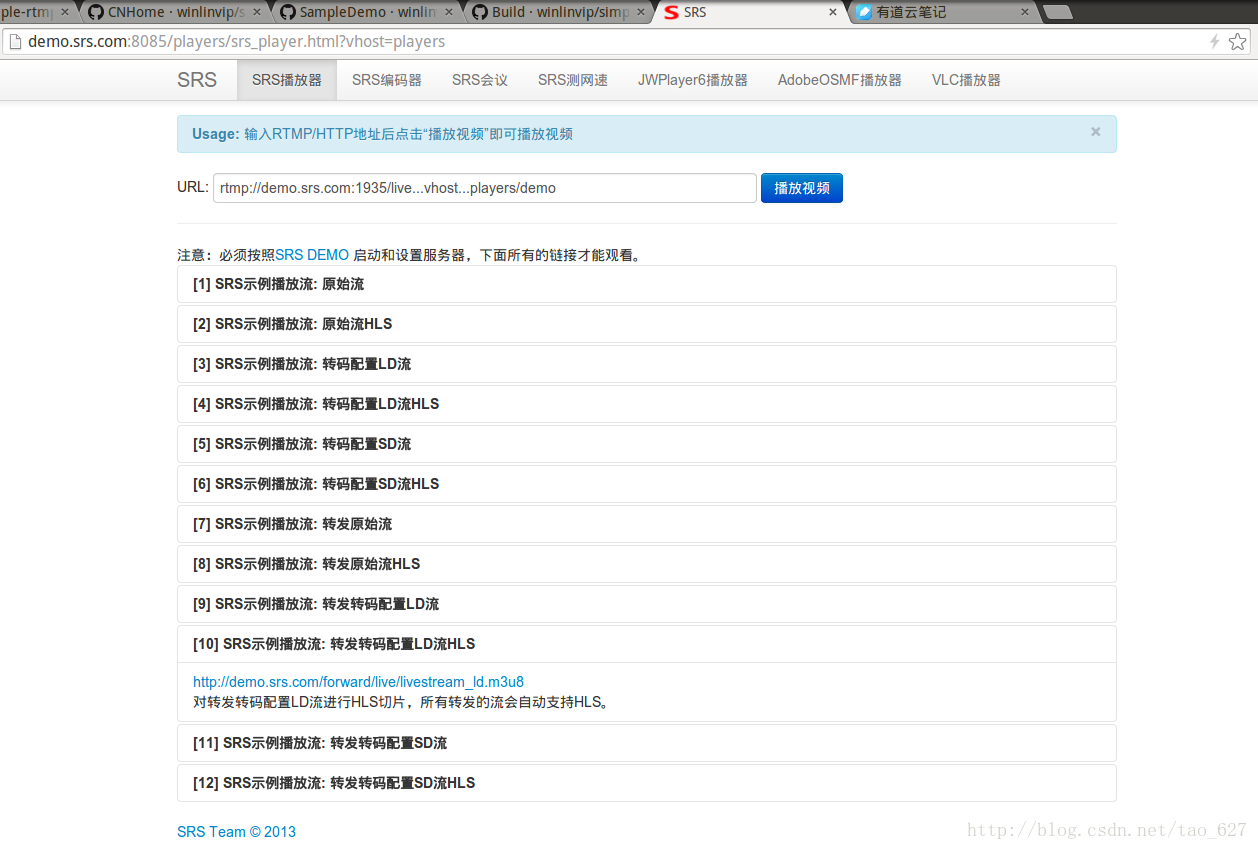Open the VLC播放器 nav item
Screen dimensions: 1258x850
(x=966, y=80)
